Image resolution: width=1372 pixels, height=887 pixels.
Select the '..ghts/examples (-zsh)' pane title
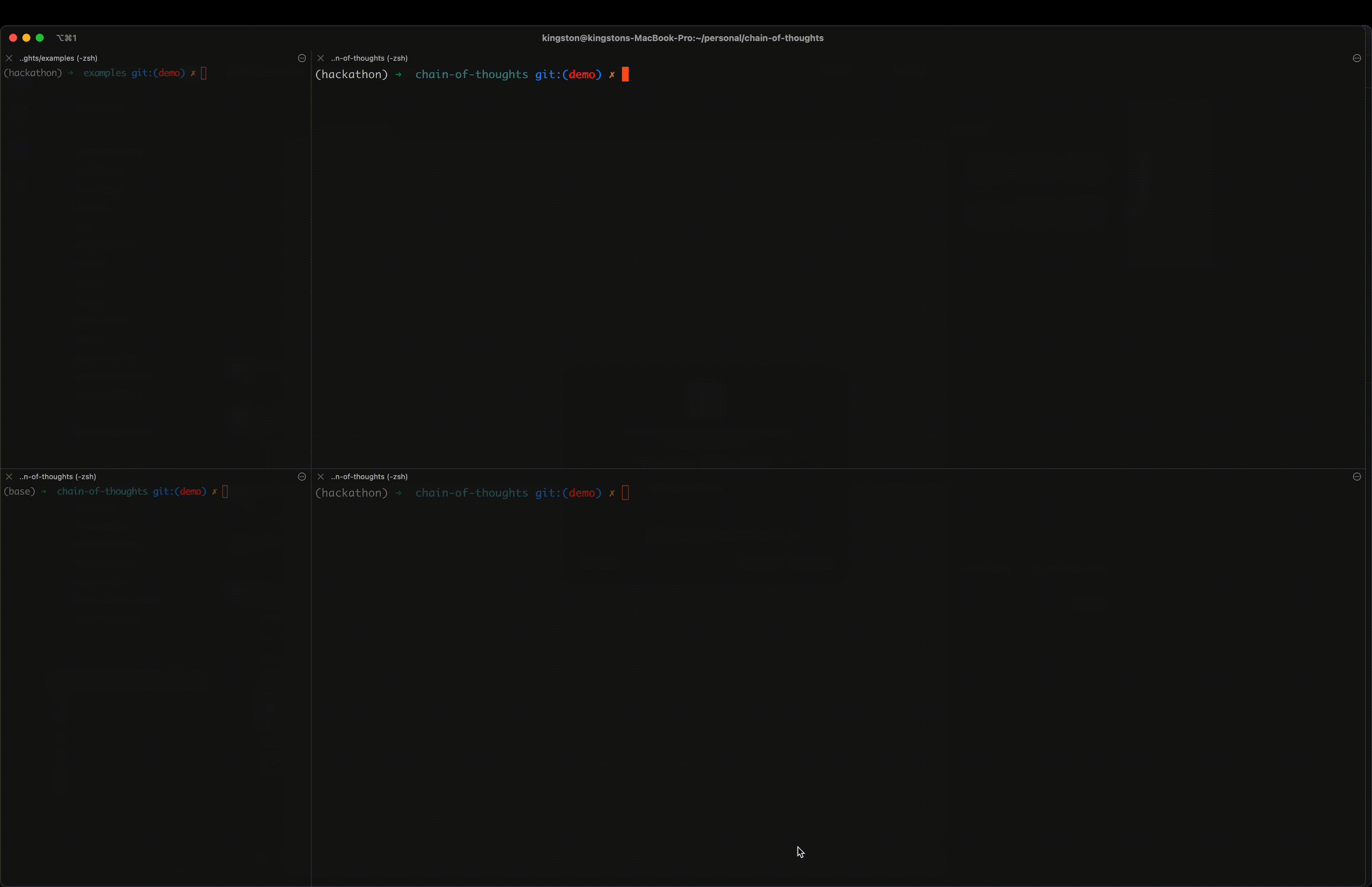click(58, 58)
